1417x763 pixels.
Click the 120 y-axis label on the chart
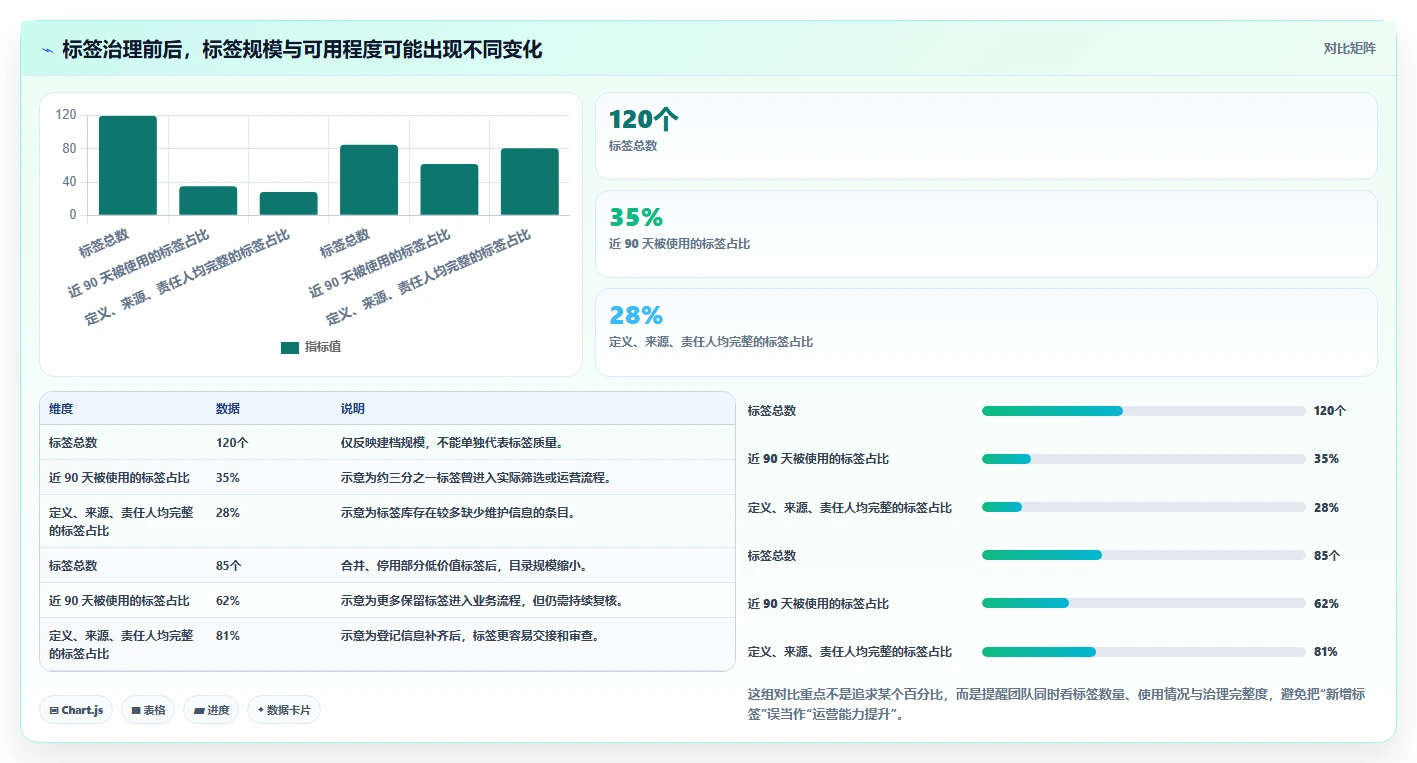pos(66,115)
